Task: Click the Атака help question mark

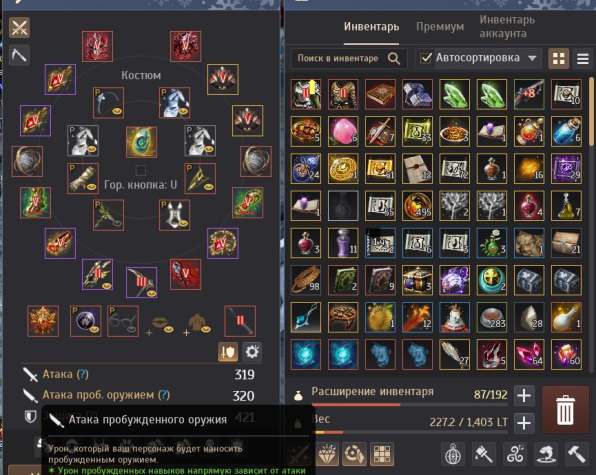Action: (82, 374)
